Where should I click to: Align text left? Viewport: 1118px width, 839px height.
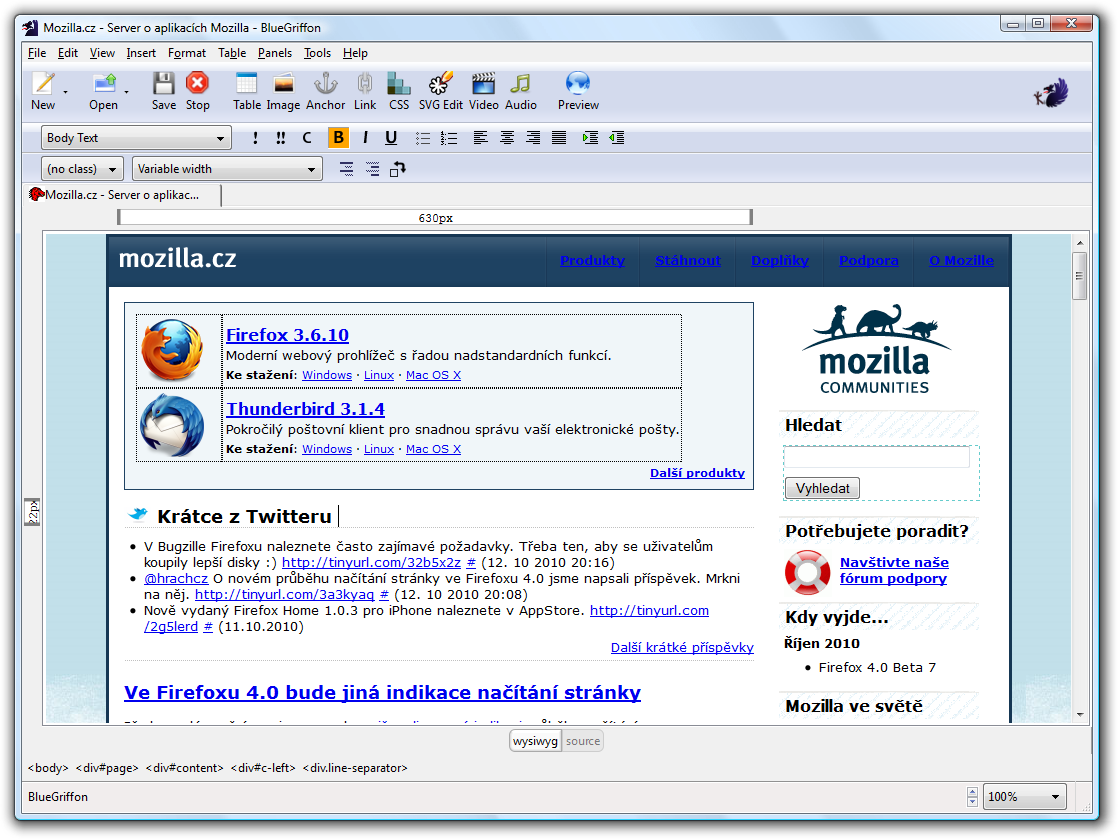click(481, 138)
